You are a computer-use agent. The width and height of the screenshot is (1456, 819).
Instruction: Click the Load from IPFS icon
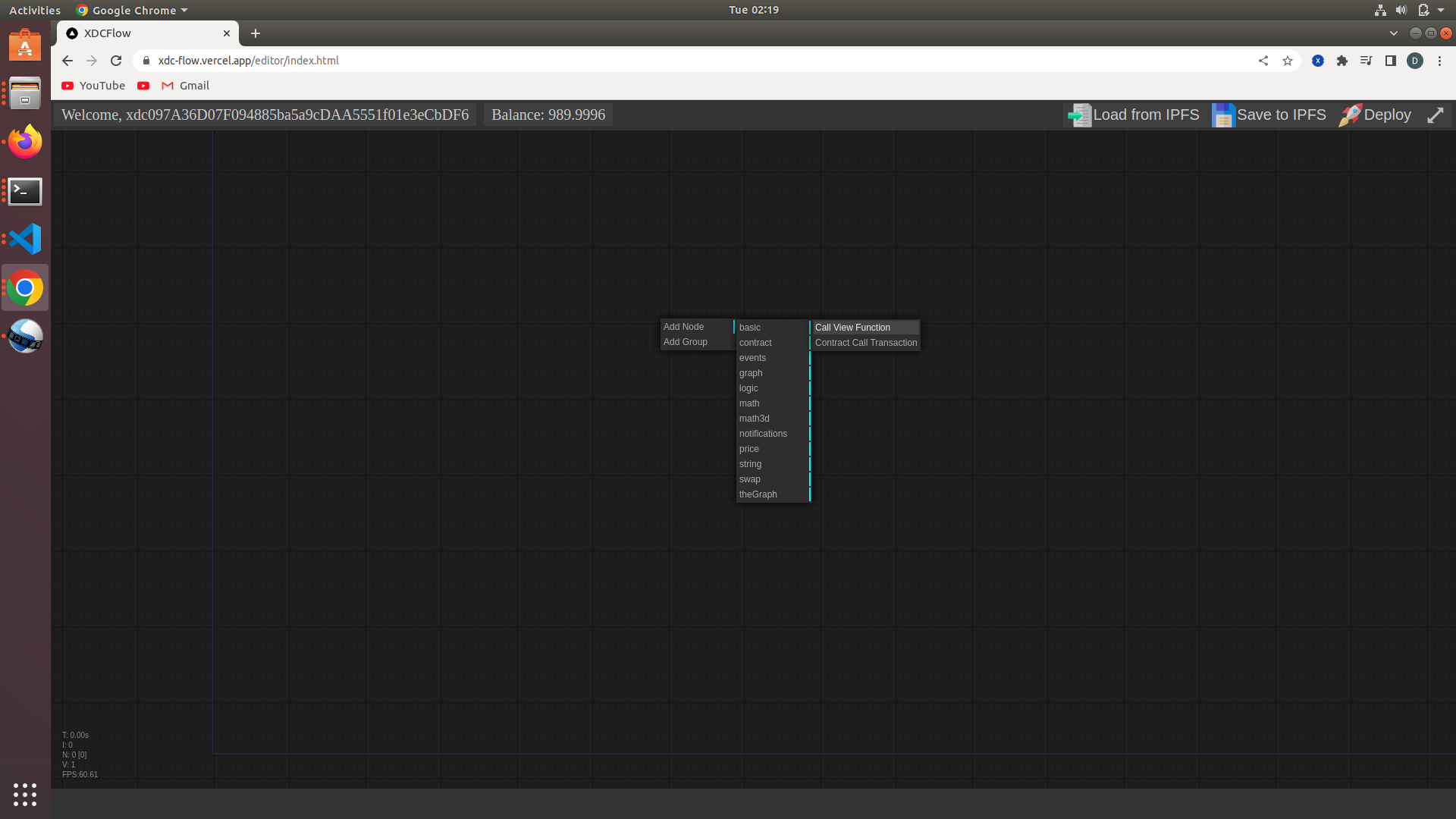(1079, 115)
